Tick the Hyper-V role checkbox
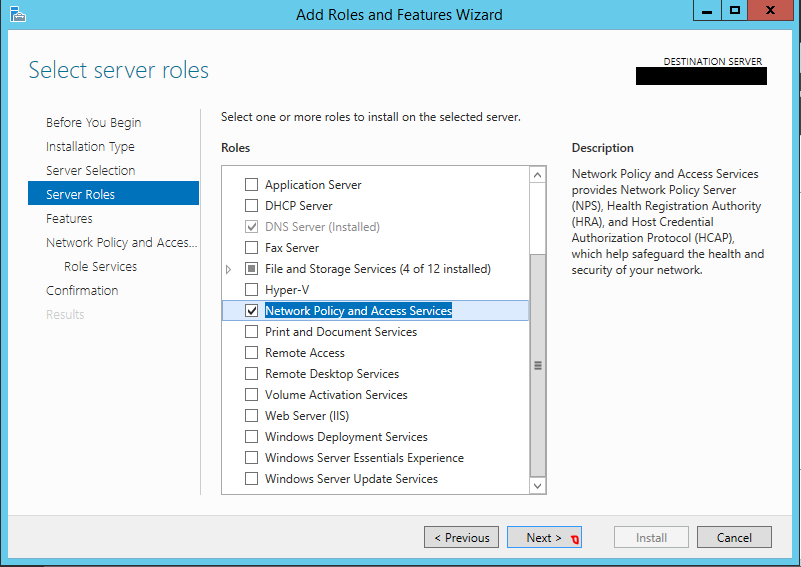Image resolution: width=801 pixels, height=567 pixels. click(x=251, y=290)
